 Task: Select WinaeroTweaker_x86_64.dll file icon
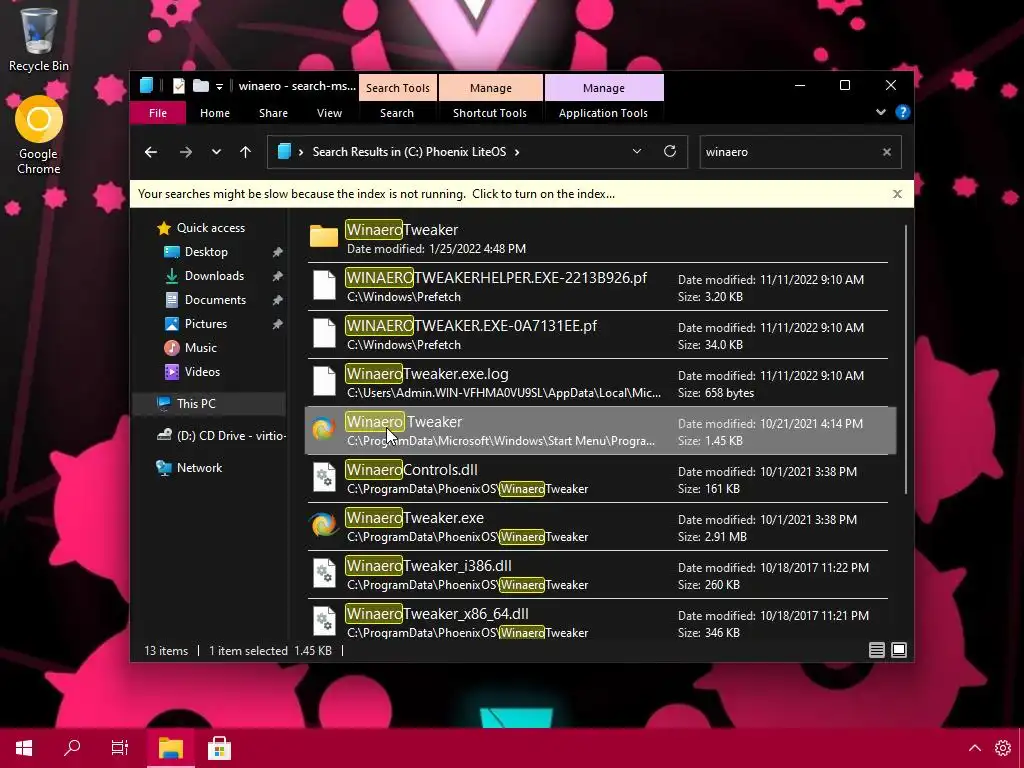tap(324, 621)
